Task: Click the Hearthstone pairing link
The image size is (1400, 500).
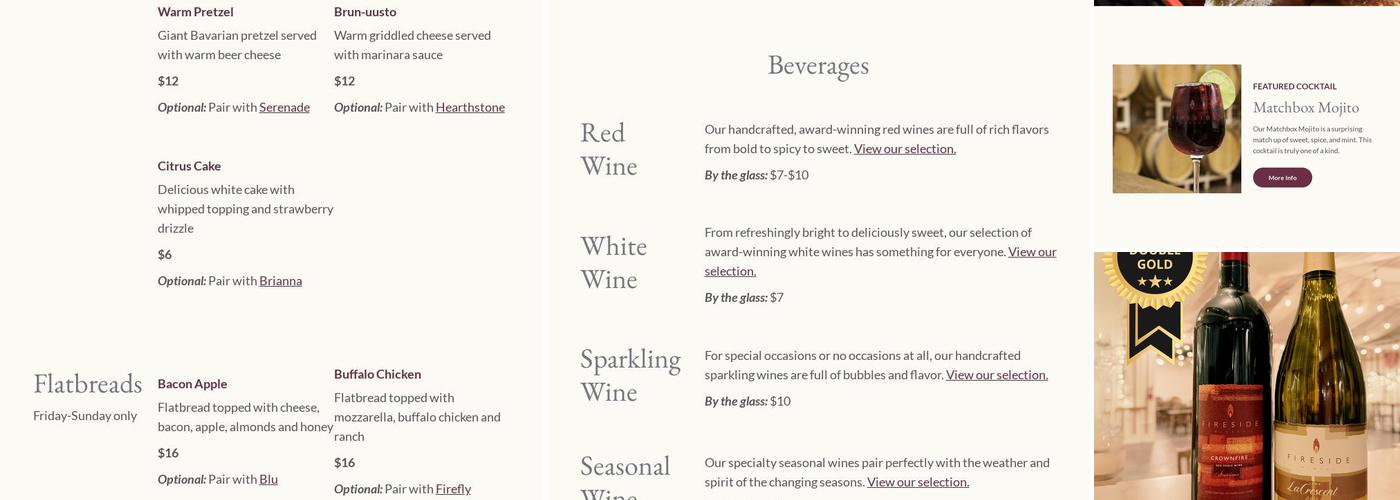Action: [470, 107]
